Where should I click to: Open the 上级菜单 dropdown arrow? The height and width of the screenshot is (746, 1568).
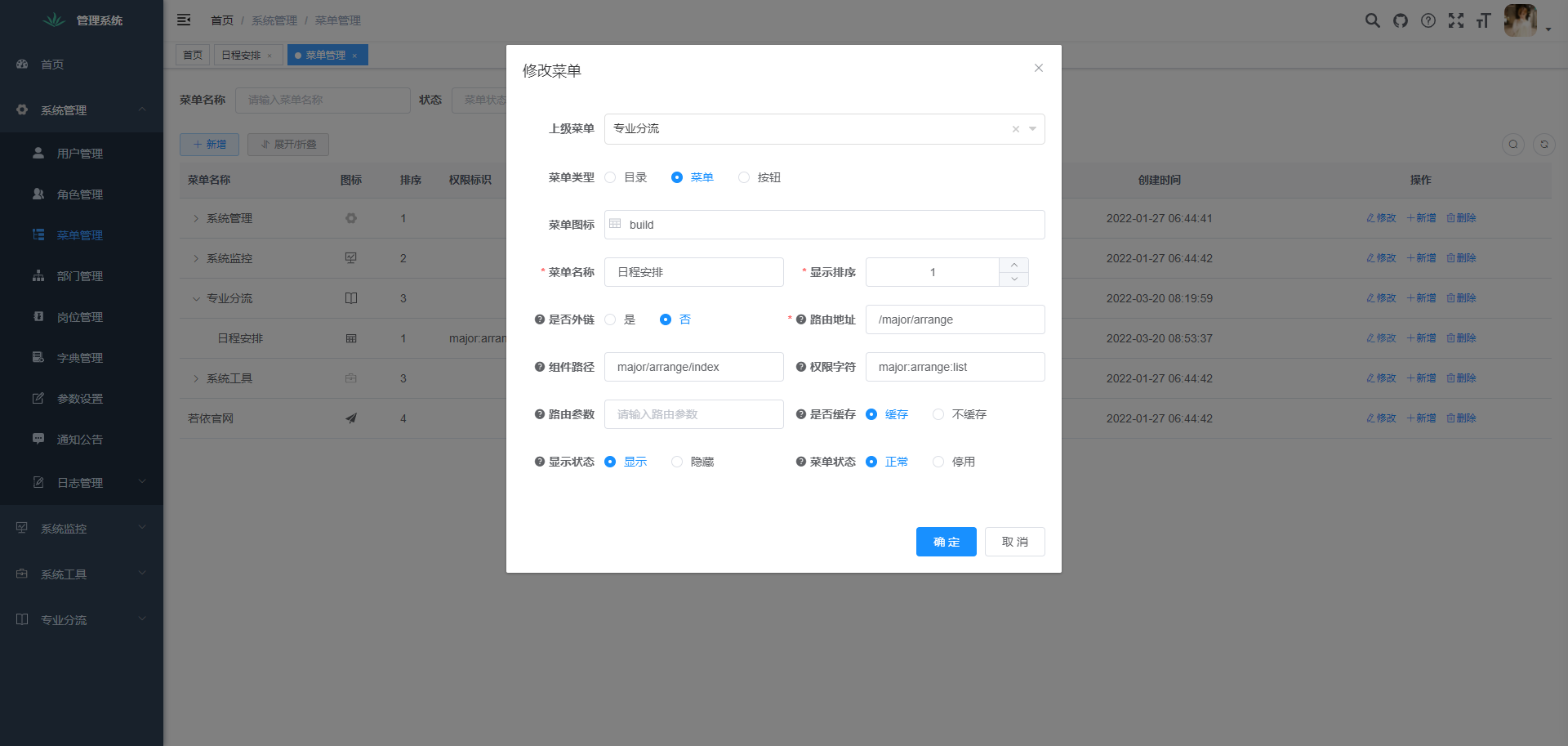click(1033, 129)
